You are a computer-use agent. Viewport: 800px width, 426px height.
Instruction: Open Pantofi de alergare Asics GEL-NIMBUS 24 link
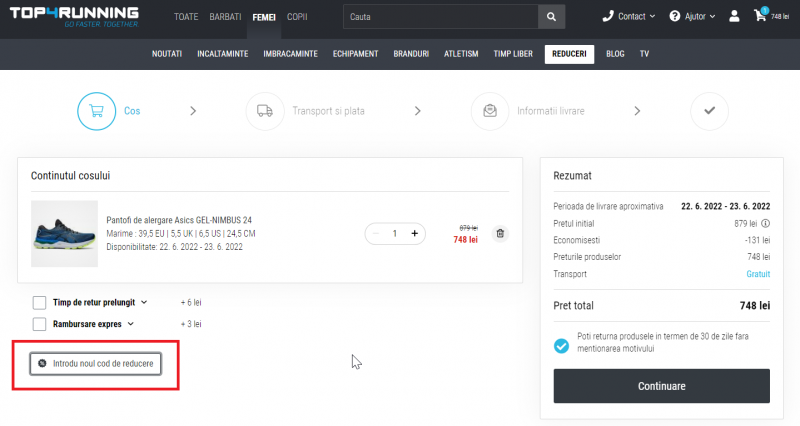(179, 220)
